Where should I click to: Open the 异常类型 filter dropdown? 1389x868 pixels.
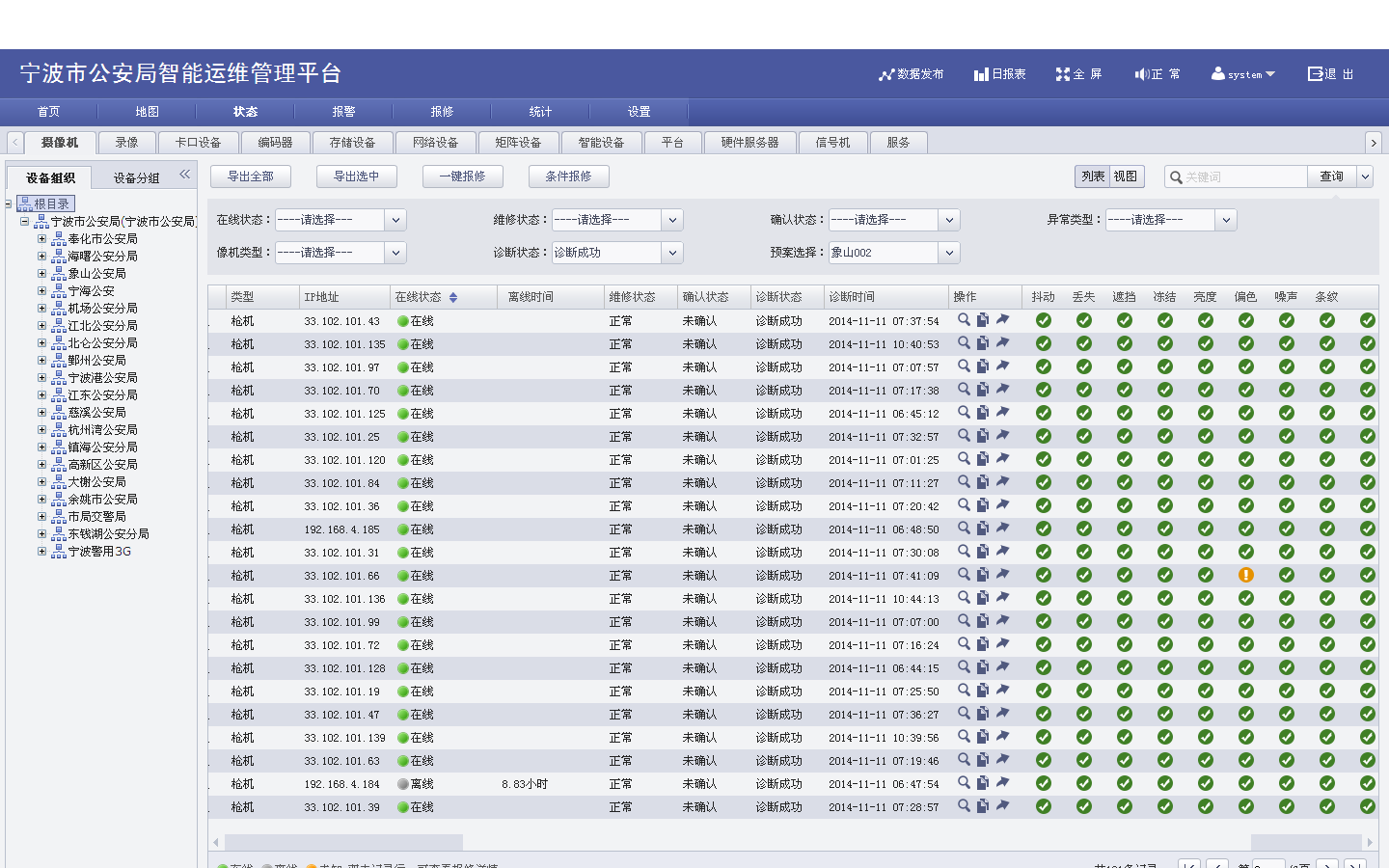pos(1226,220)
